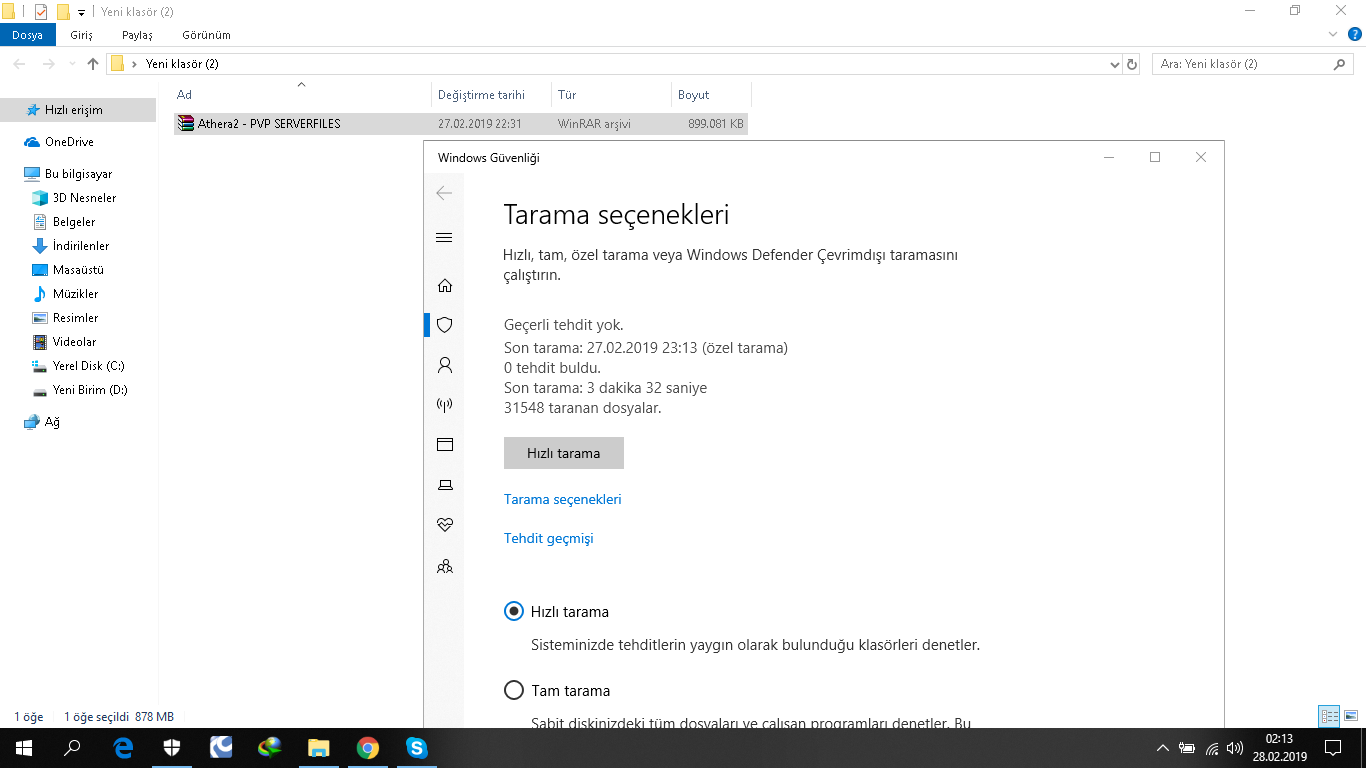This screenshot has width=1366, height=768.
Task: Open the Windows Start menu
Action: [x=24, y=748]
